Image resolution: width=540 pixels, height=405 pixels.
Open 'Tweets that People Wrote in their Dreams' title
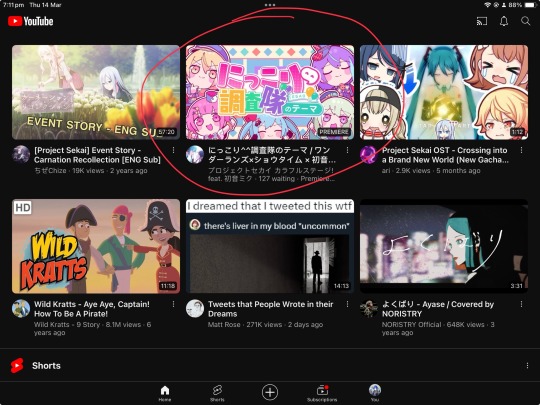pyautogui.click(x=270, y=309)
